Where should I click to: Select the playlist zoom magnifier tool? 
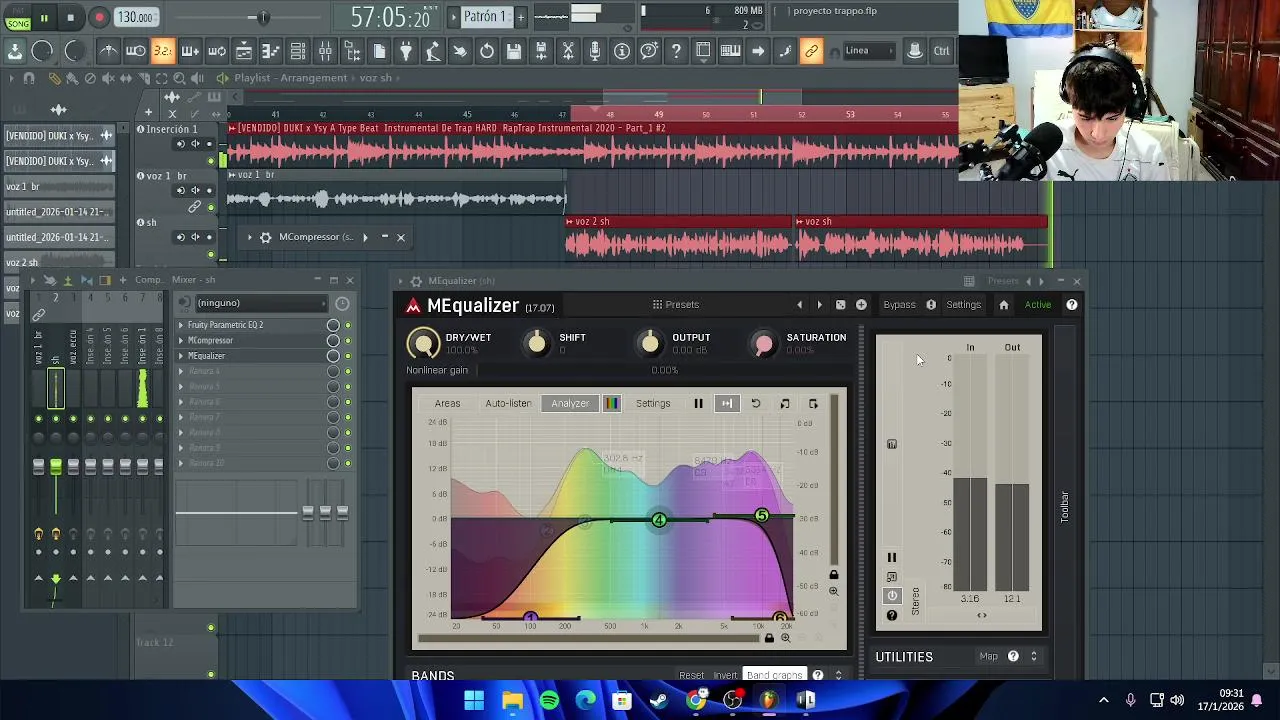click(x=179, y=78)
